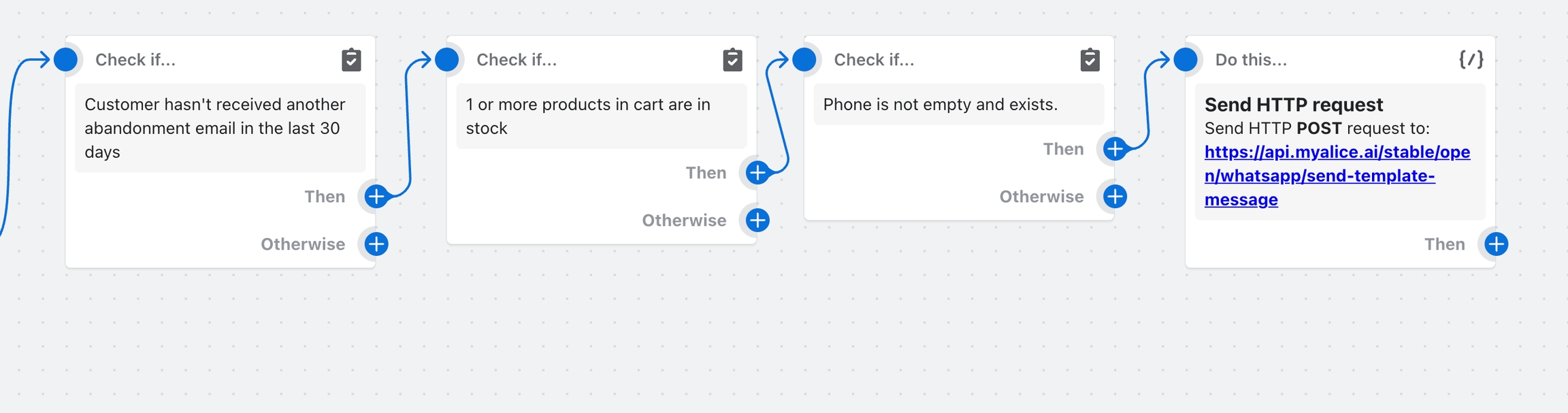
Task: Select the input connector dot of the products in stock check
Action: [447, 60]
